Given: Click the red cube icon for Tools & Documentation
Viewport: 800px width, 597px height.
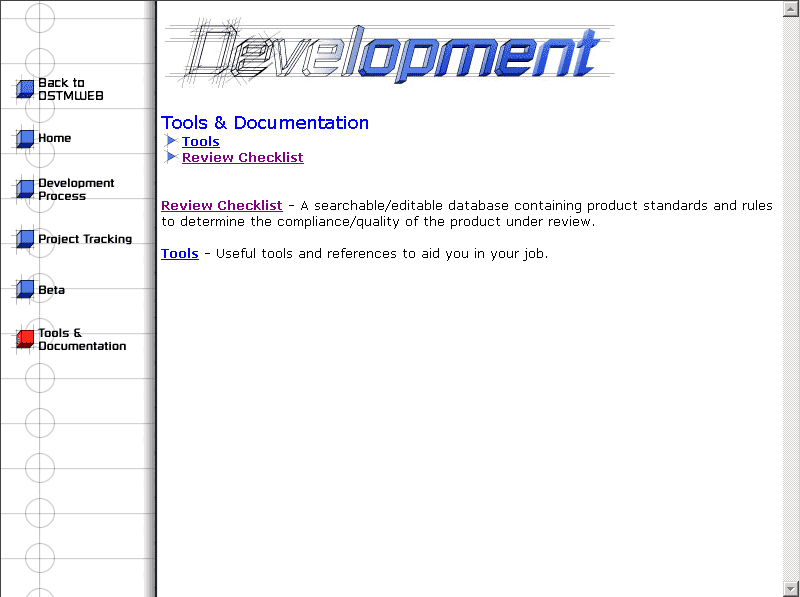Looking at the screenshot, I should click(25, 340).
